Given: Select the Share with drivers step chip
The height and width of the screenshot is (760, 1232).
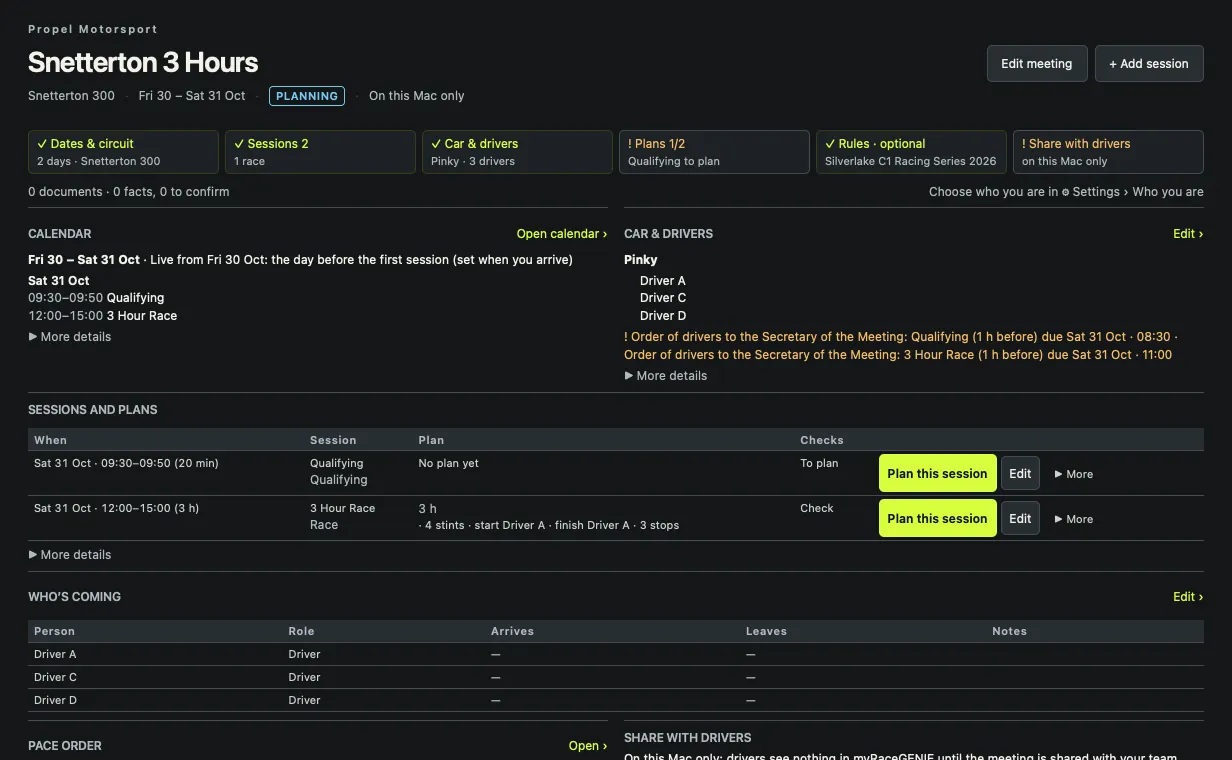Looking at the screenshot, I should (1108, 152).
